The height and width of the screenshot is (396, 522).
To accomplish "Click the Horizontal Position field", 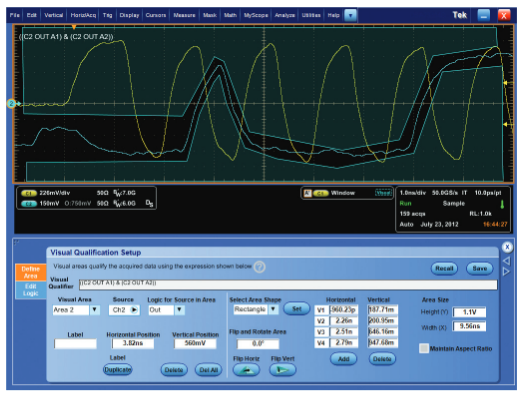I will tap(133, 343).
